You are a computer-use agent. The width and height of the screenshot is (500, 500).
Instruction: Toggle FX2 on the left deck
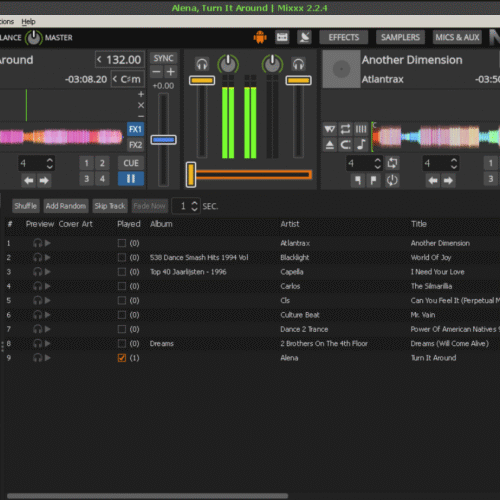(135, 145)
